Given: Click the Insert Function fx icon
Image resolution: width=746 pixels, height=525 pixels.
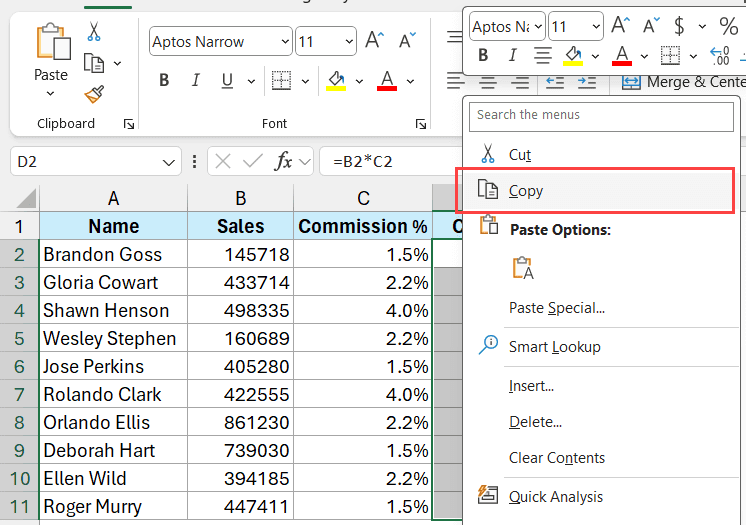Looking at the screenshot, I should click(284, 161).
